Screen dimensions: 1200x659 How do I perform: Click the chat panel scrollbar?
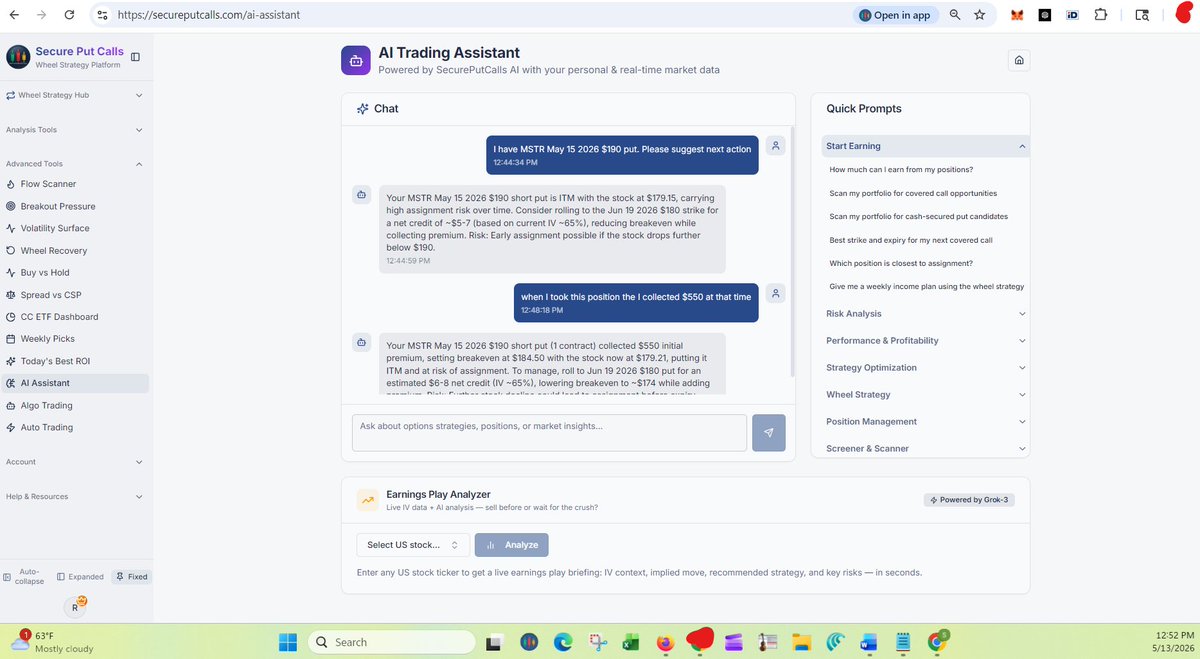click(x=792, y=250)
